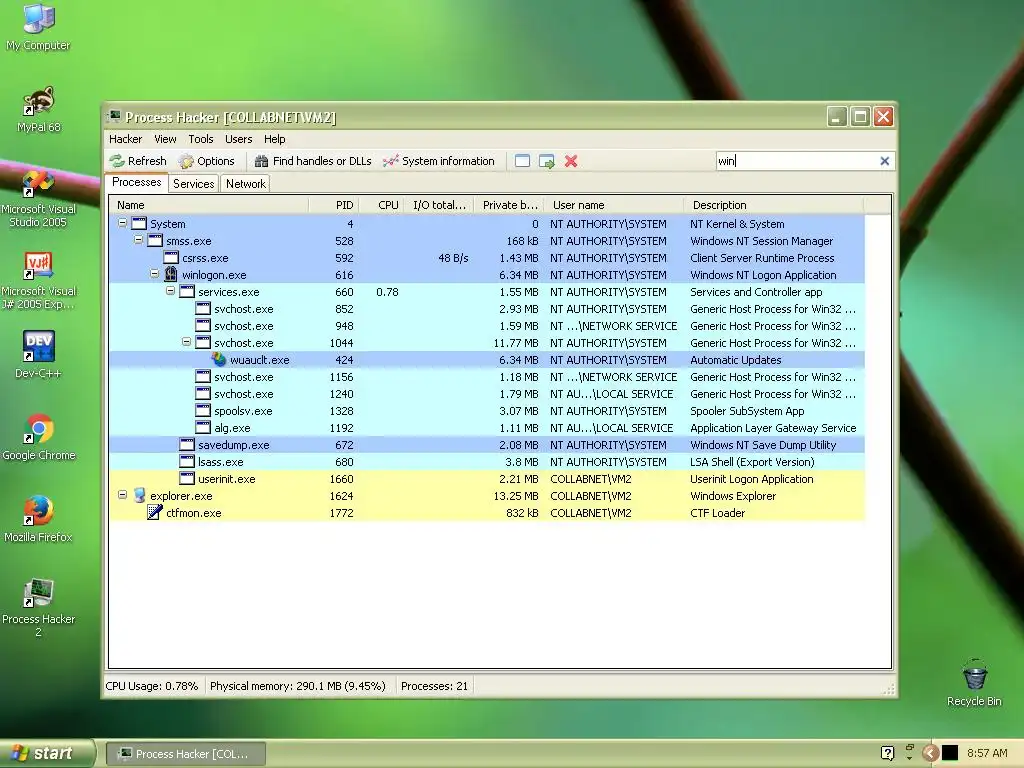Click the red X terminate-window toolbar icon
The image size is (1024, 768).
571,161
